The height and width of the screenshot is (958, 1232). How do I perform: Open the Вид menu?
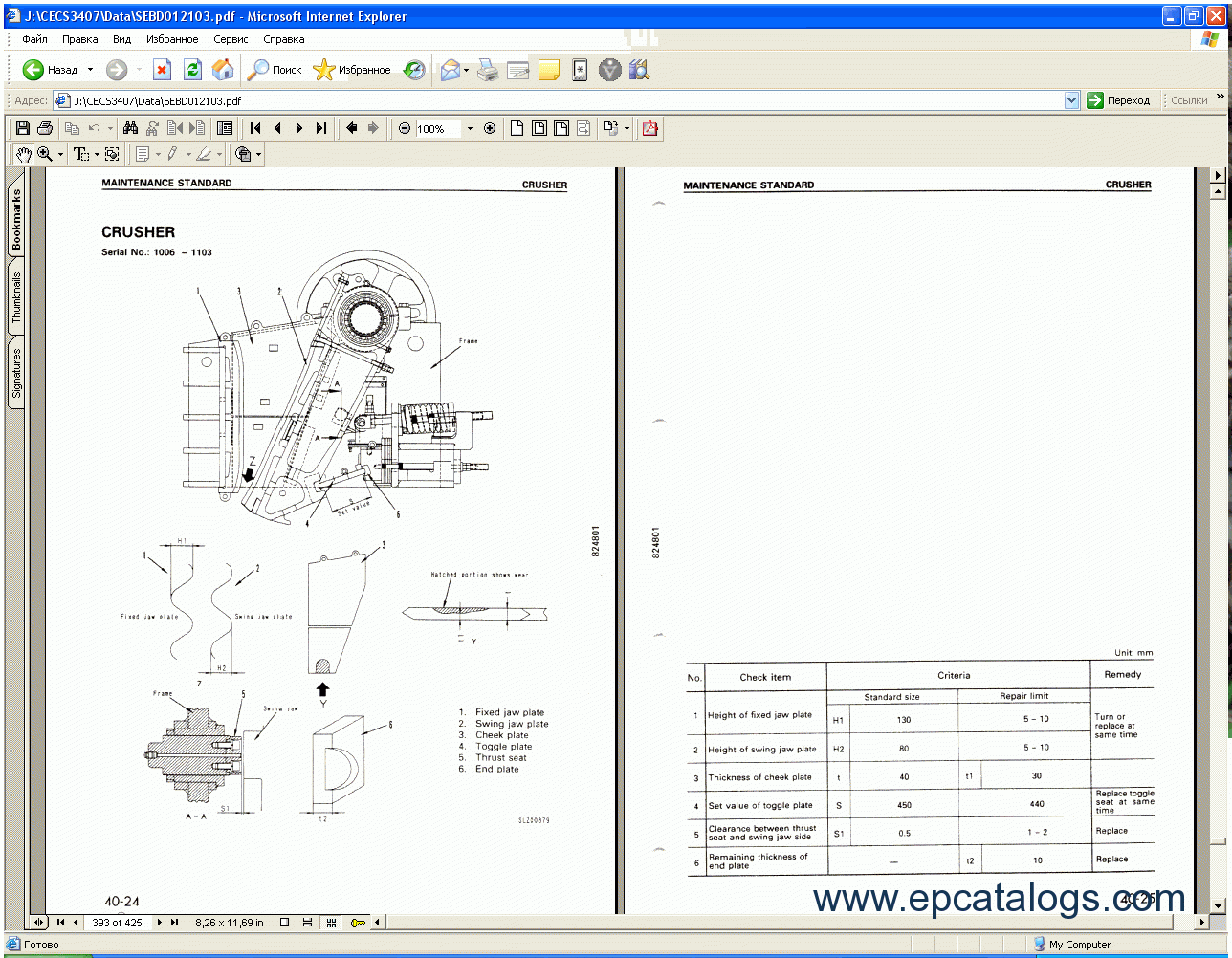coord(121,39)
